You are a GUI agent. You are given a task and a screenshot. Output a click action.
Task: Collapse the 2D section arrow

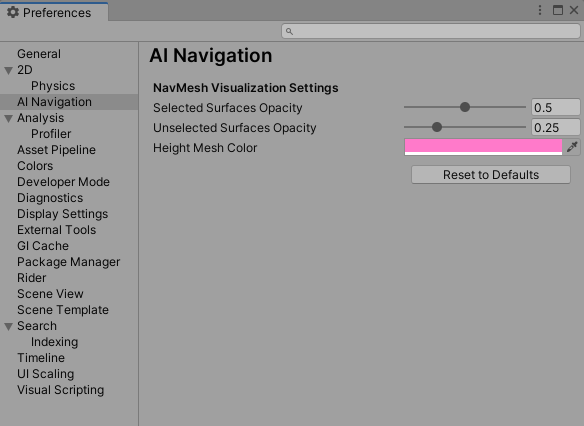coord(9,70)
